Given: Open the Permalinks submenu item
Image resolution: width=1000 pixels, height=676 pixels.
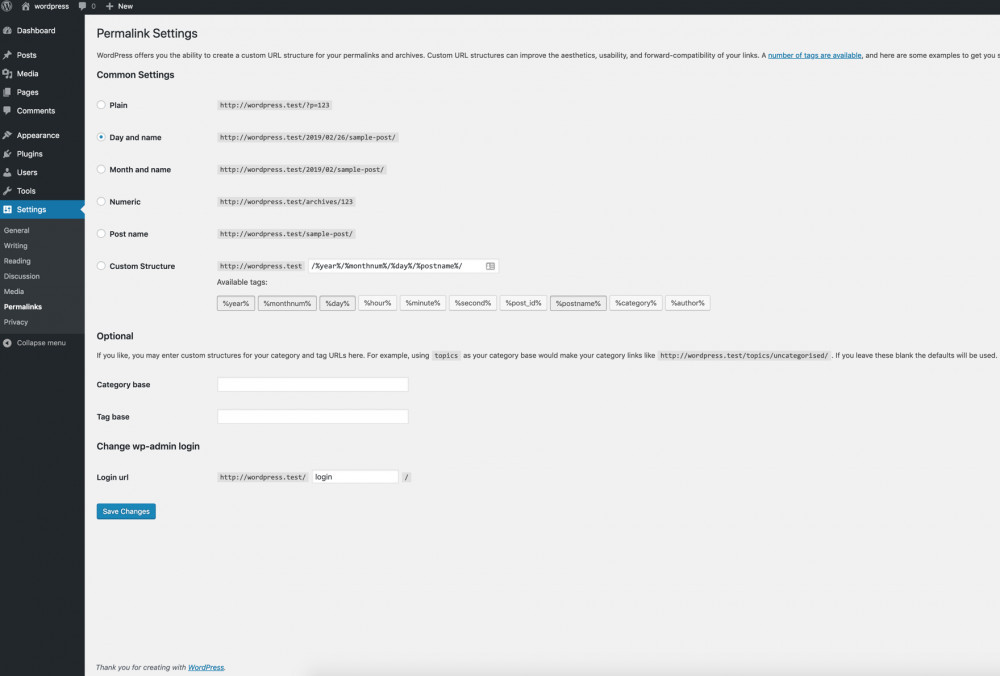Looking at the screenshot, I should pos(23,307).
